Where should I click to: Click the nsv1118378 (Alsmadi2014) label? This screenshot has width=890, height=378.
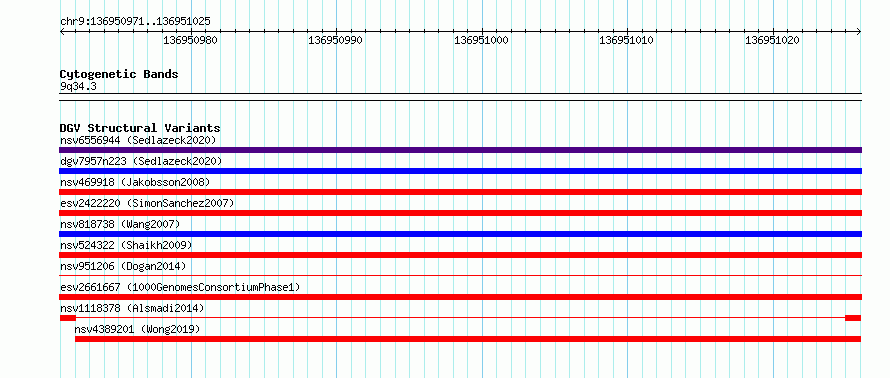[x=132, y=308]
